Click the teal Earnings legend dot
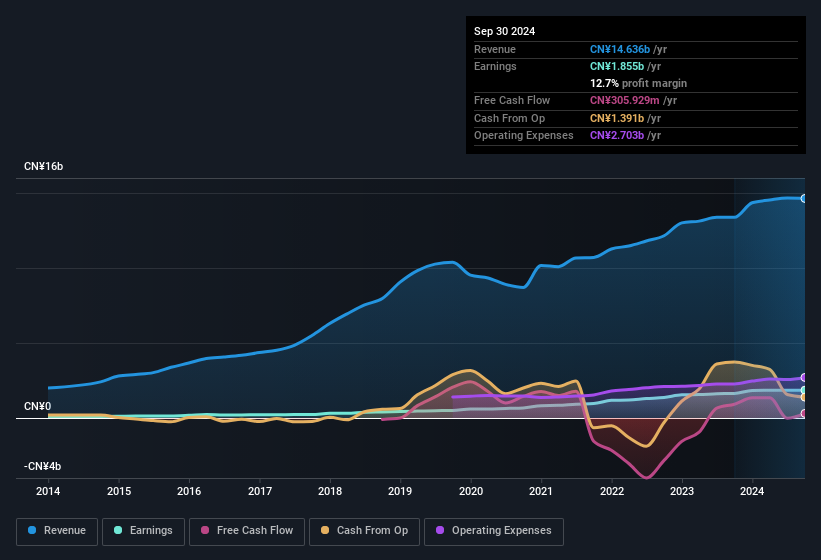This screenshot has width=821, height=560. (x=119, y=531)
